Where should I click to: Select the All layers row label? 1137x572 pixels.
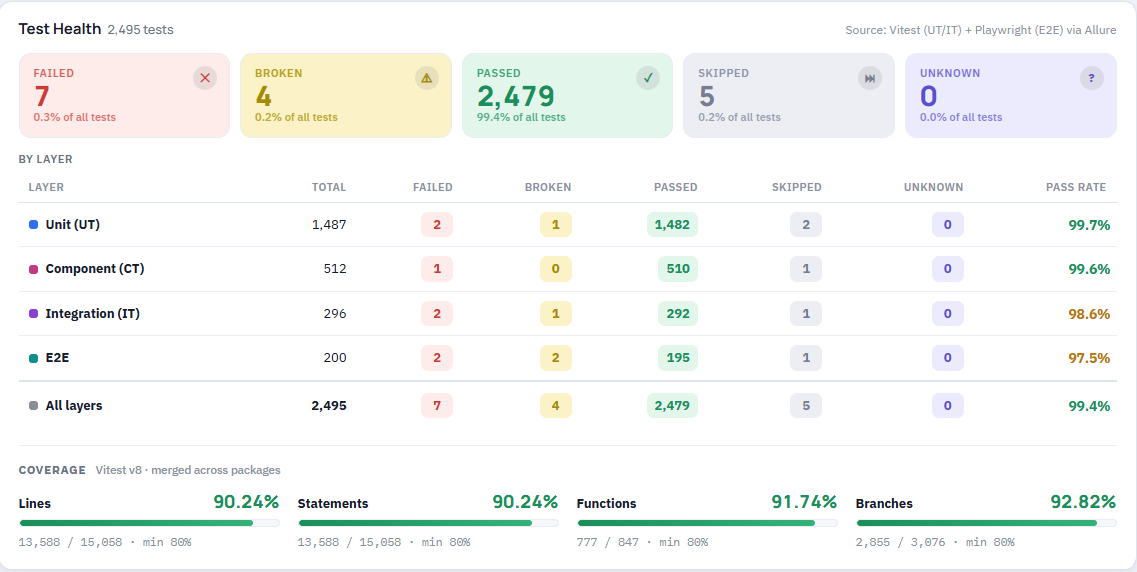tap(74, 406)
